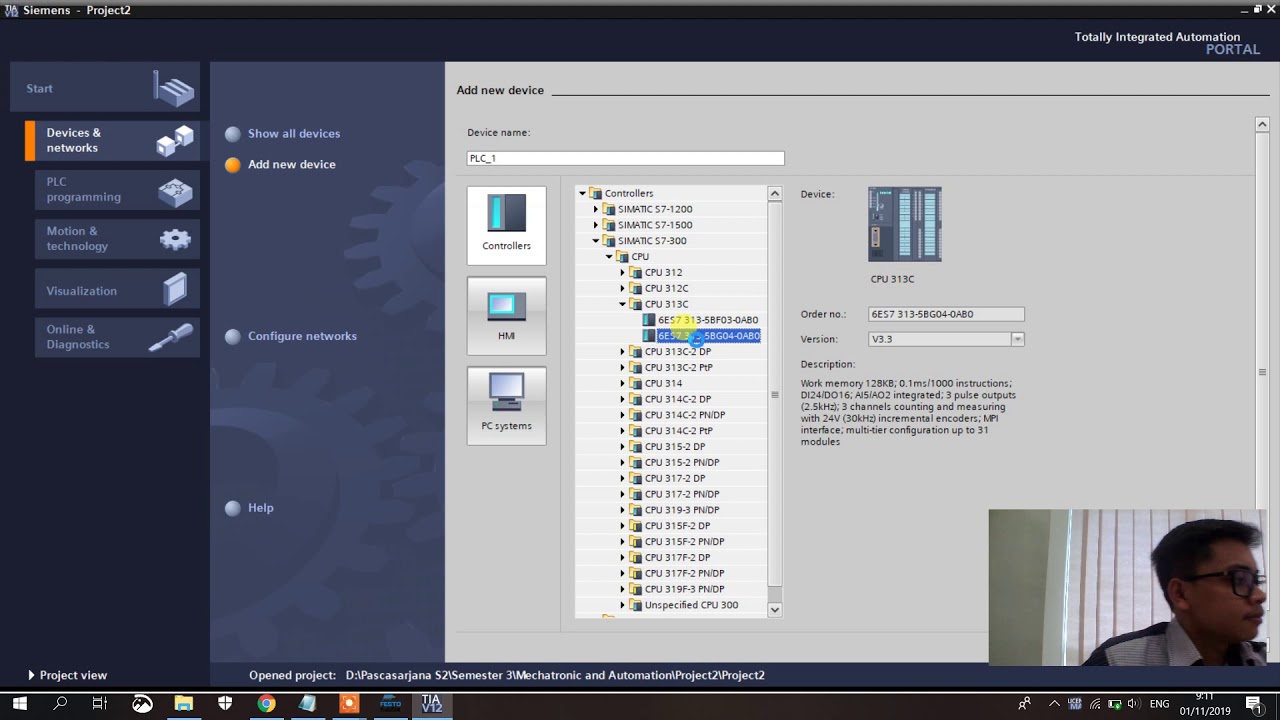
Task: Select the Show all devices option
Action: tap(294, 133)
